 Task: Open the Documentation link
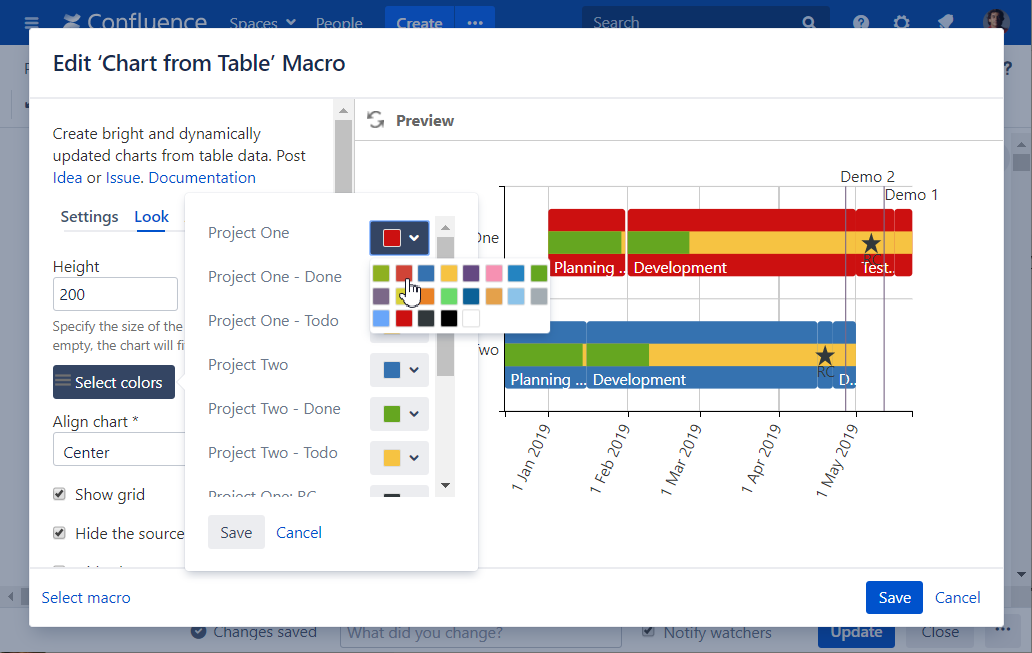point(202,178)
